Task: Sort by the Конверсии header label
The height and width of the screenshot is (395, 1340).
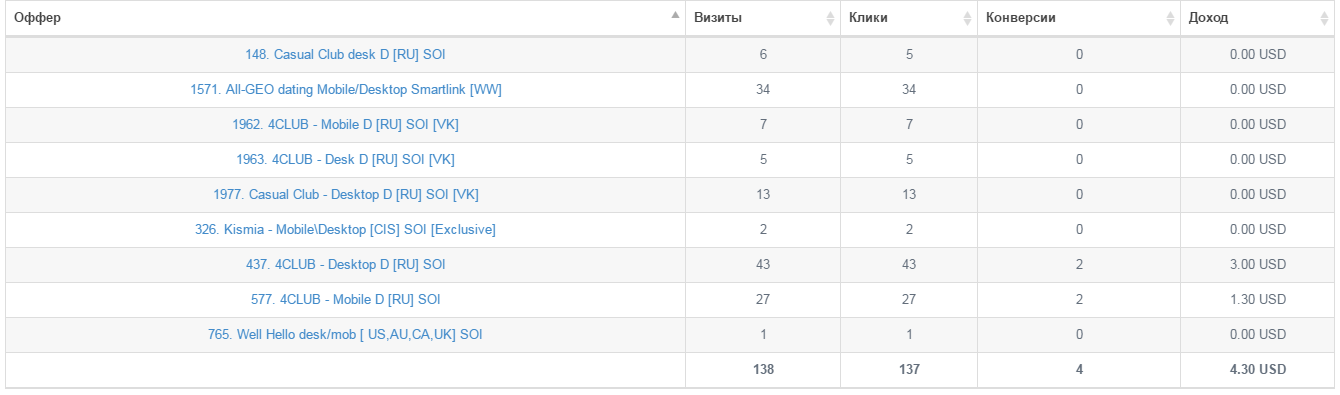Action: pos(1021,18)
